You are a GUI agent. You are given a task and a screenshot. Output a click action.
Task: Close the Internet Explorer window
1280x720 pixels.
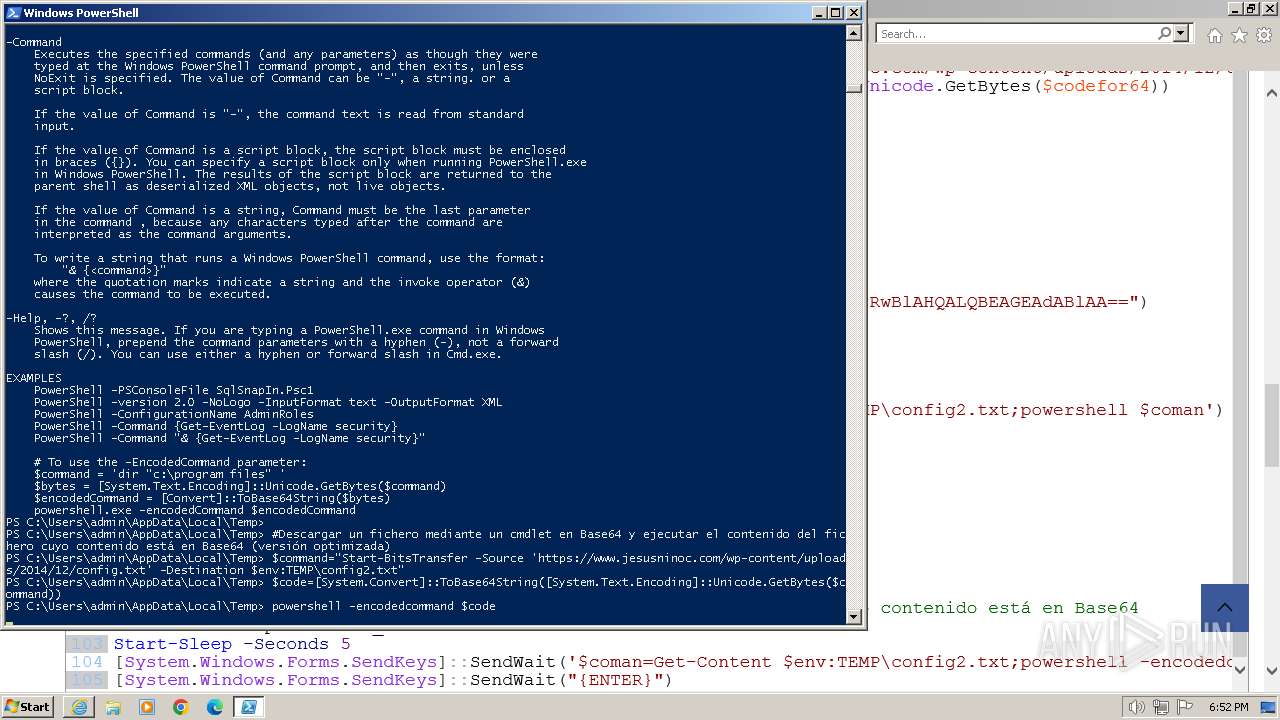tap(1268, 8)
